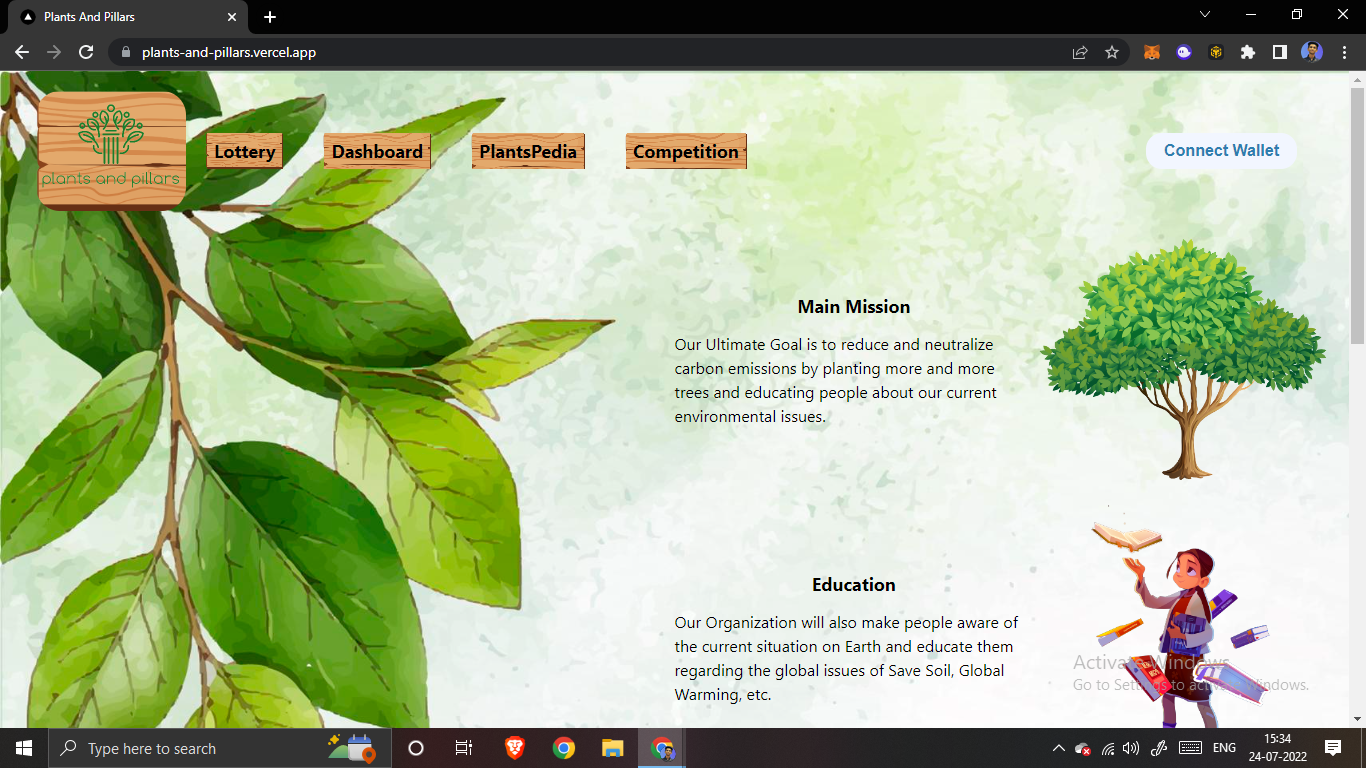1366x768 pixels.
Task: Show hidden tray icons
Action: click(x=1057, y=747)
